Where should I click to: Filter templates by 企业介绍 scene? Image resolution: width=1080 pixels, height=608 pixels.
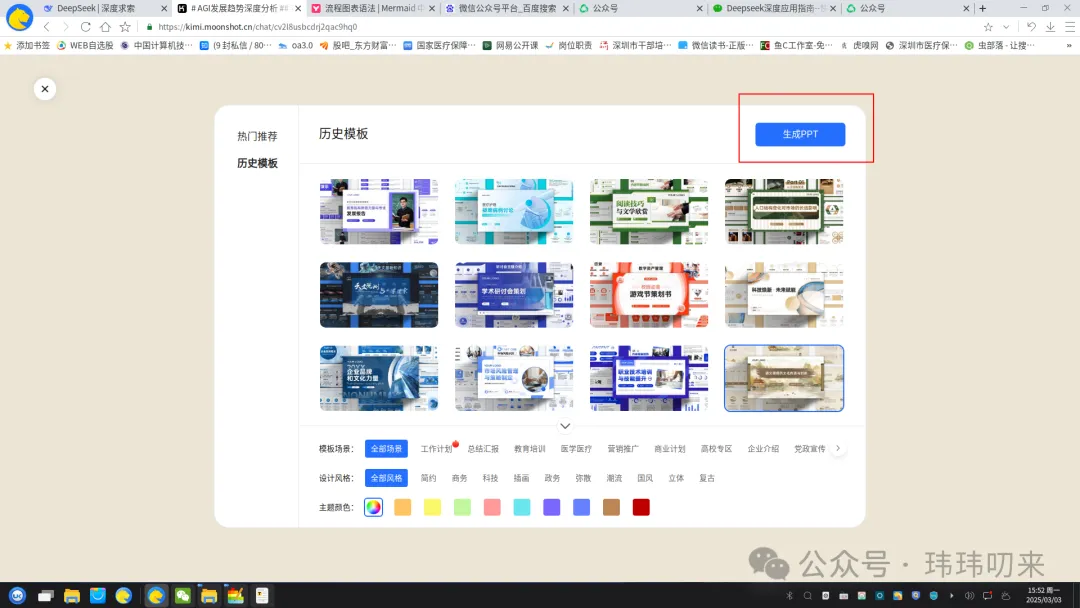pos(763,449)
